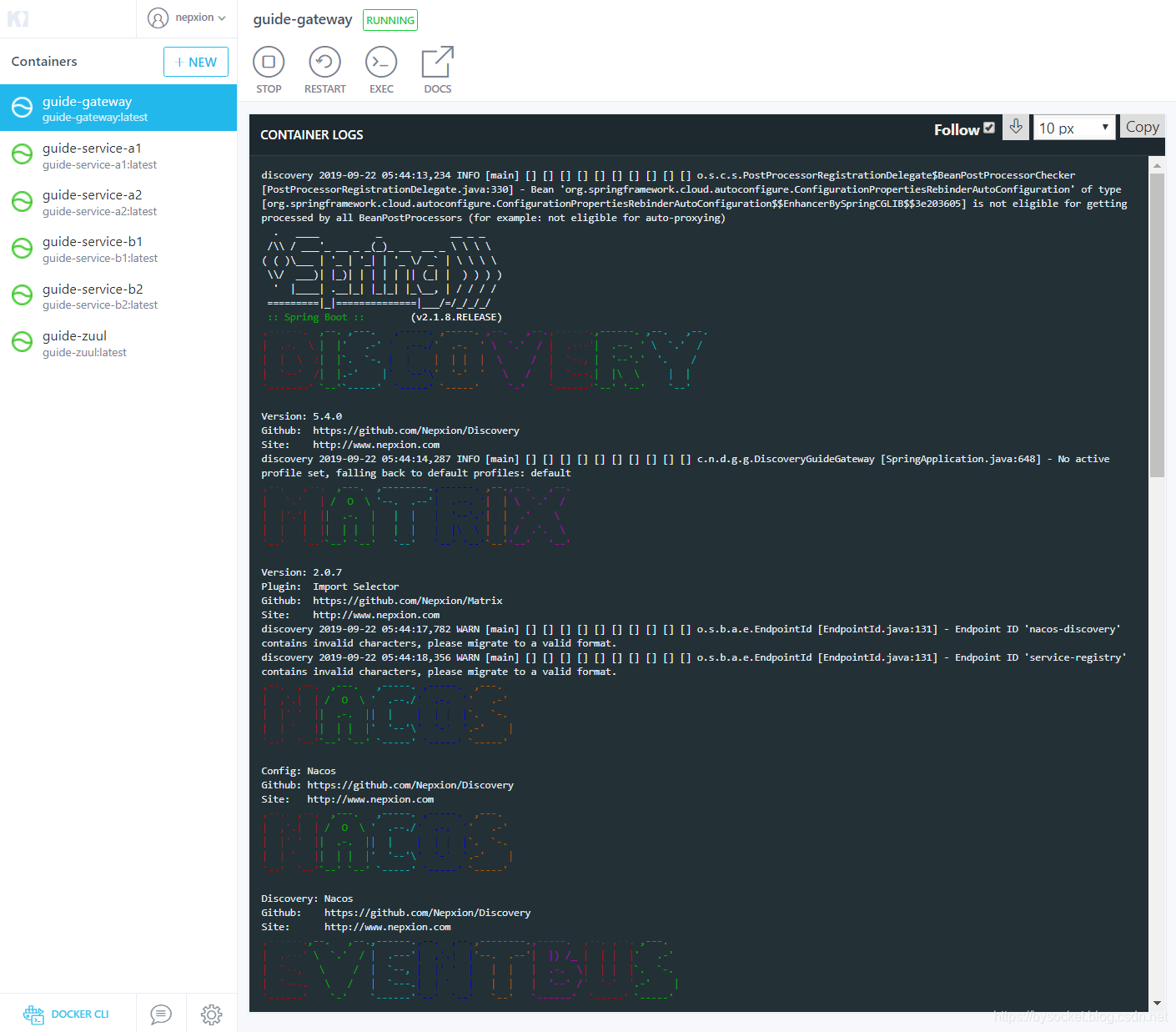Click the Docker whale CLI icon

tap(33, 1014)
